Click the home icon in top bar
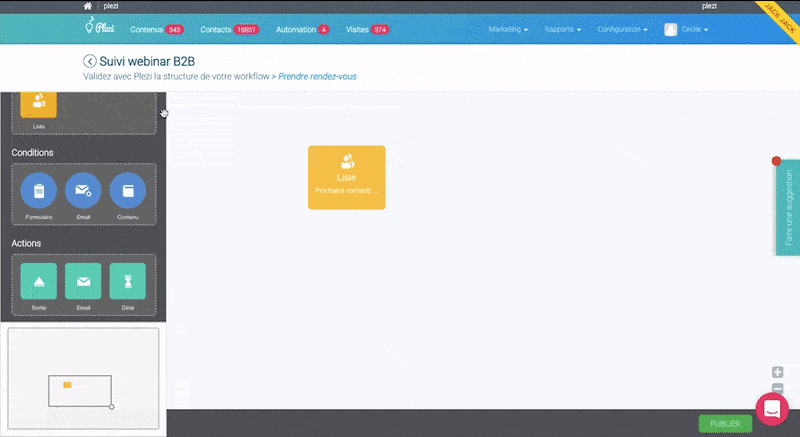This screenshot has width=800, height=437. point(87,6)
